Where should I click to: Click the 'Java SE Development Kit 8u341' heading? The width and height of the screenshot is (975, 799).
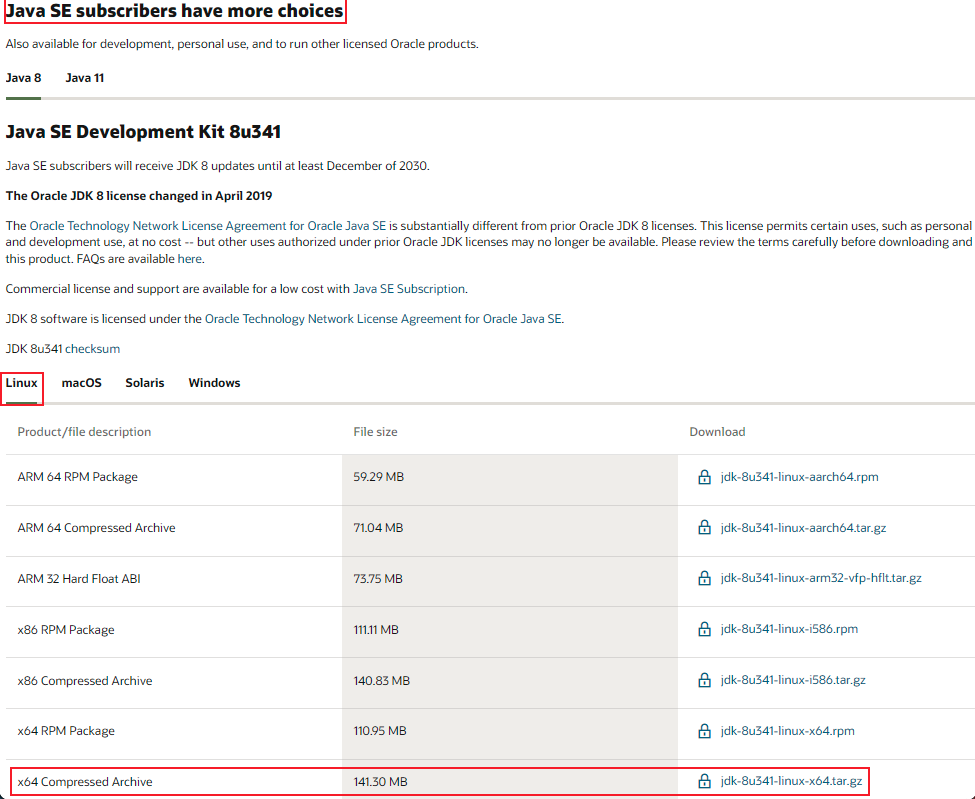point(143,132)
